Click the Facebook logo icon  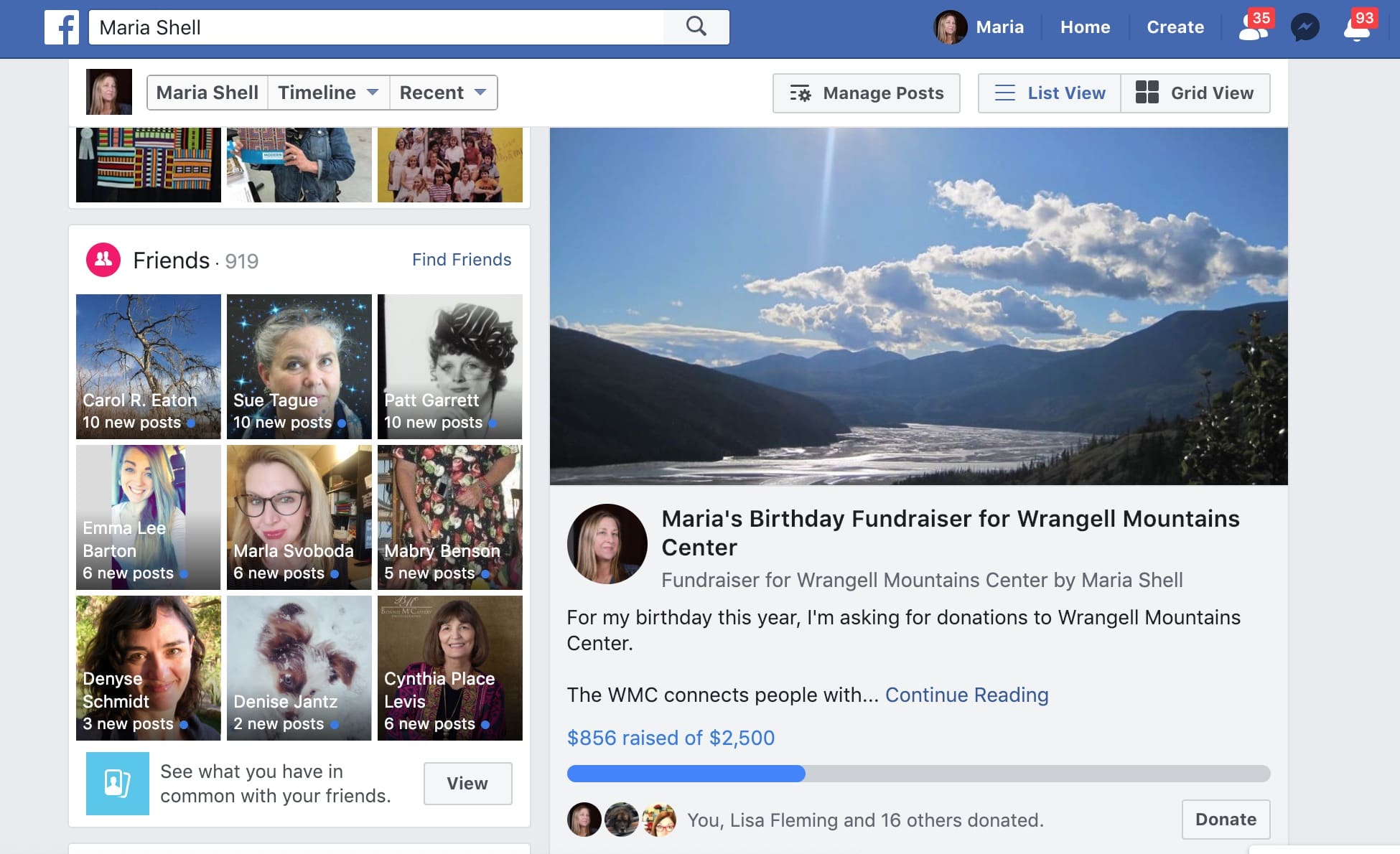click(62, 27)
